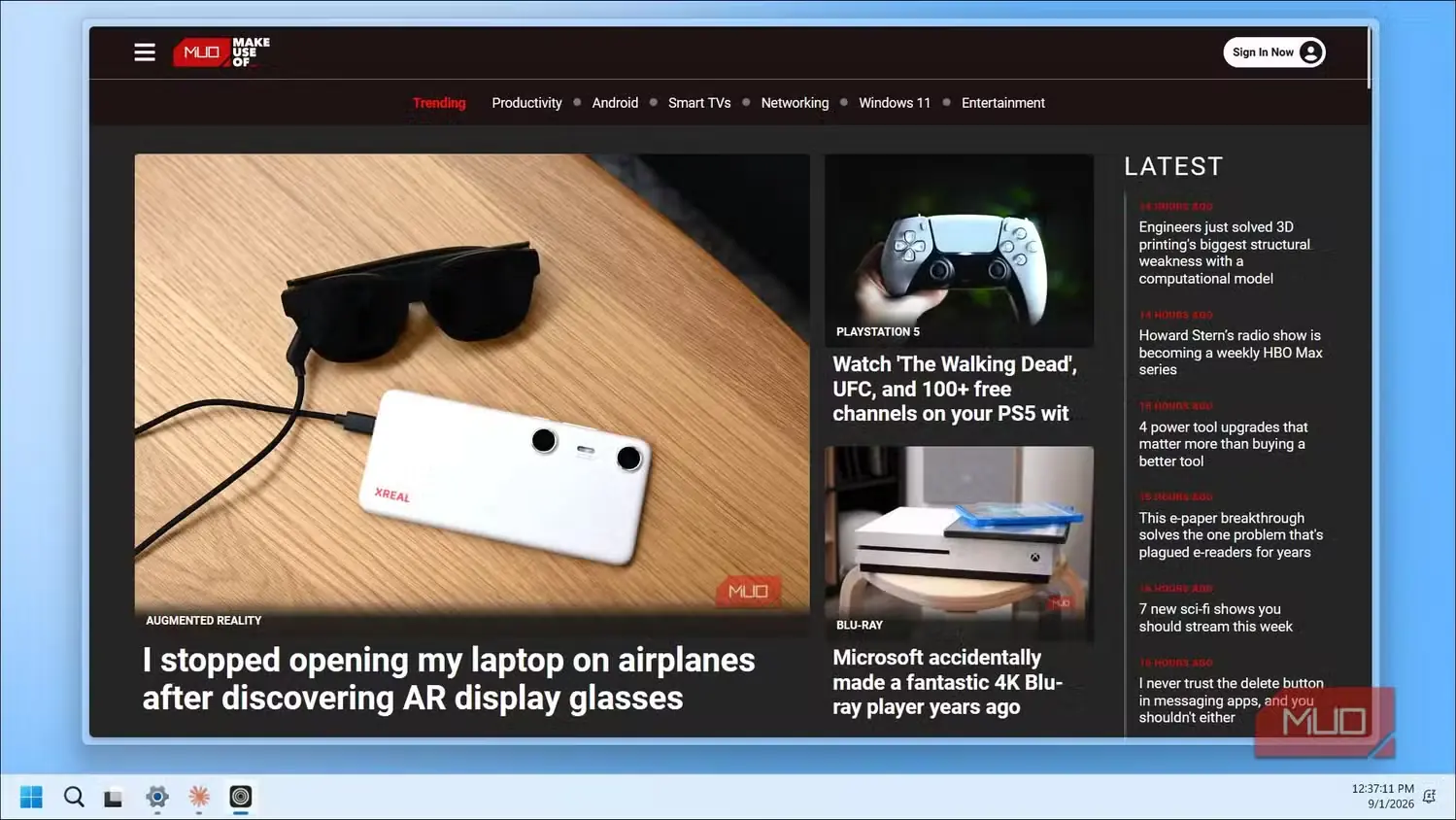Open the e-paper breakthrough story
The image size is (1456, 820).
click(x=1231, y=535)
